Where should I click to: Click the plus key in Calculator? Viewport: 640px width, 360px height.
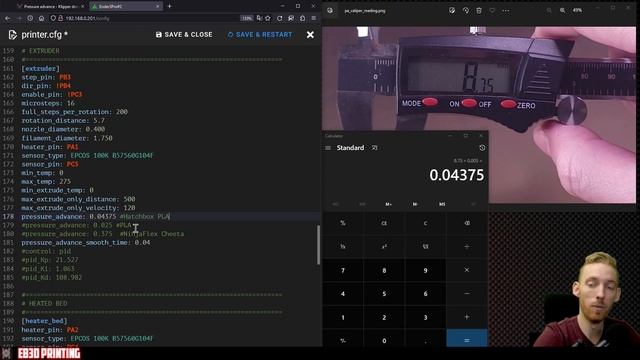[467, 317]
